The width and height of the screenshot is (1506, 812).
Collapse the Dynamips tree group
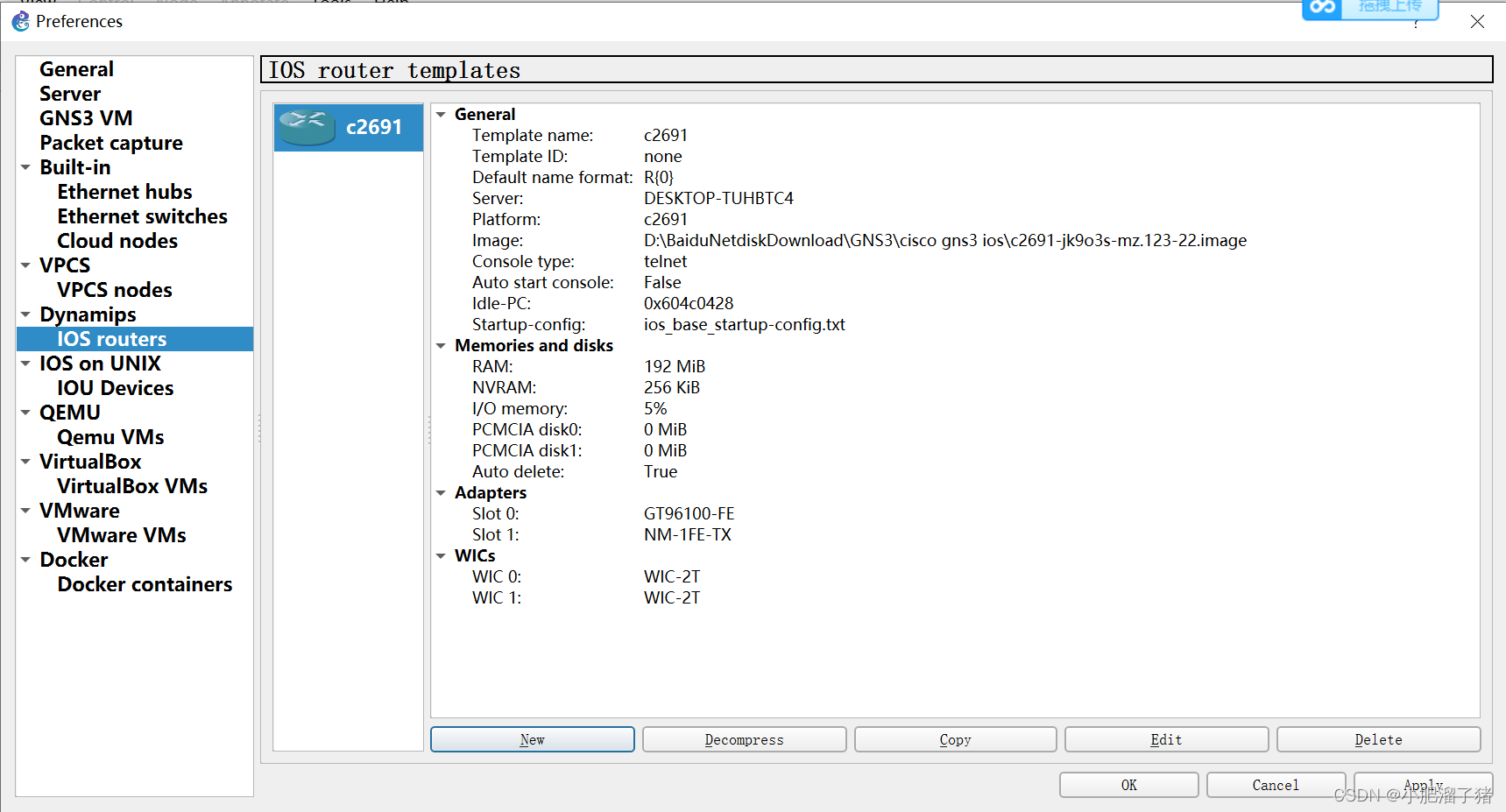25,314
